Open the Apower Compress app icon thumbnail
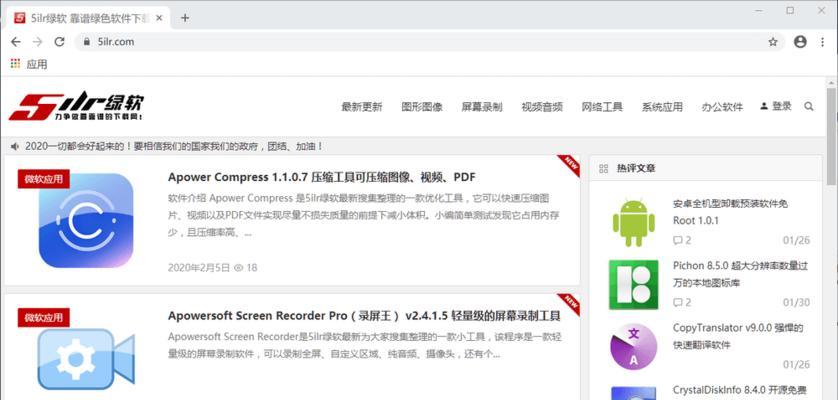Screen dimensions: 838x400 point(86,220)
